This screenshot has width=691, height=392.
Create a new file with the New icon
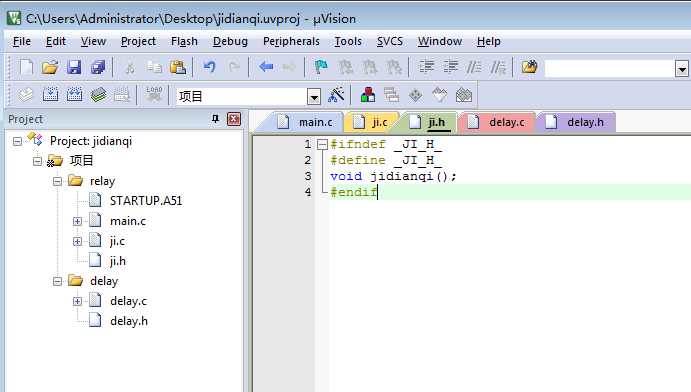[x=26, y=67]
